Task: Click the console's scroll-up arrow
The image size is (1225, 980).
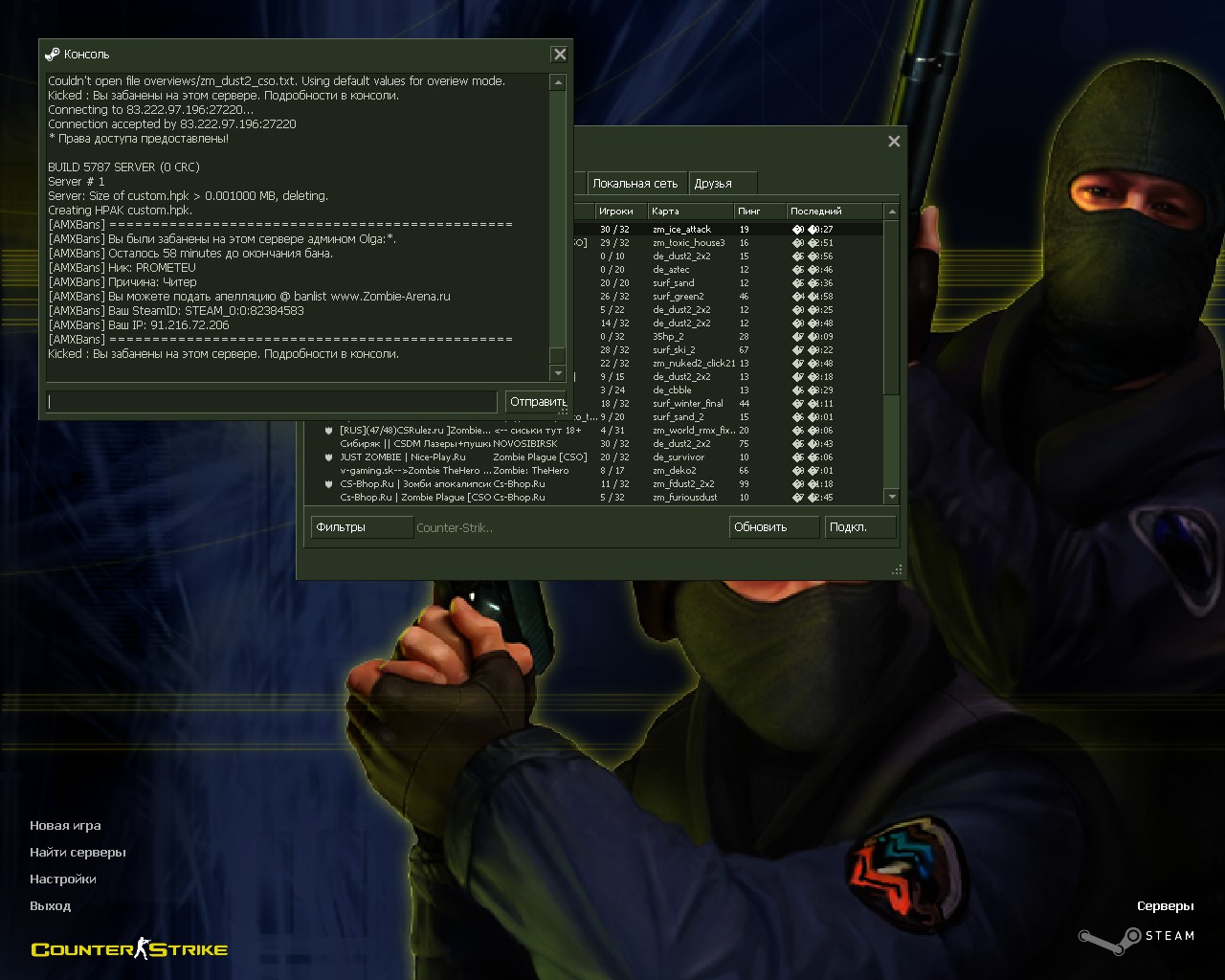Action: [x=558, y=83]
